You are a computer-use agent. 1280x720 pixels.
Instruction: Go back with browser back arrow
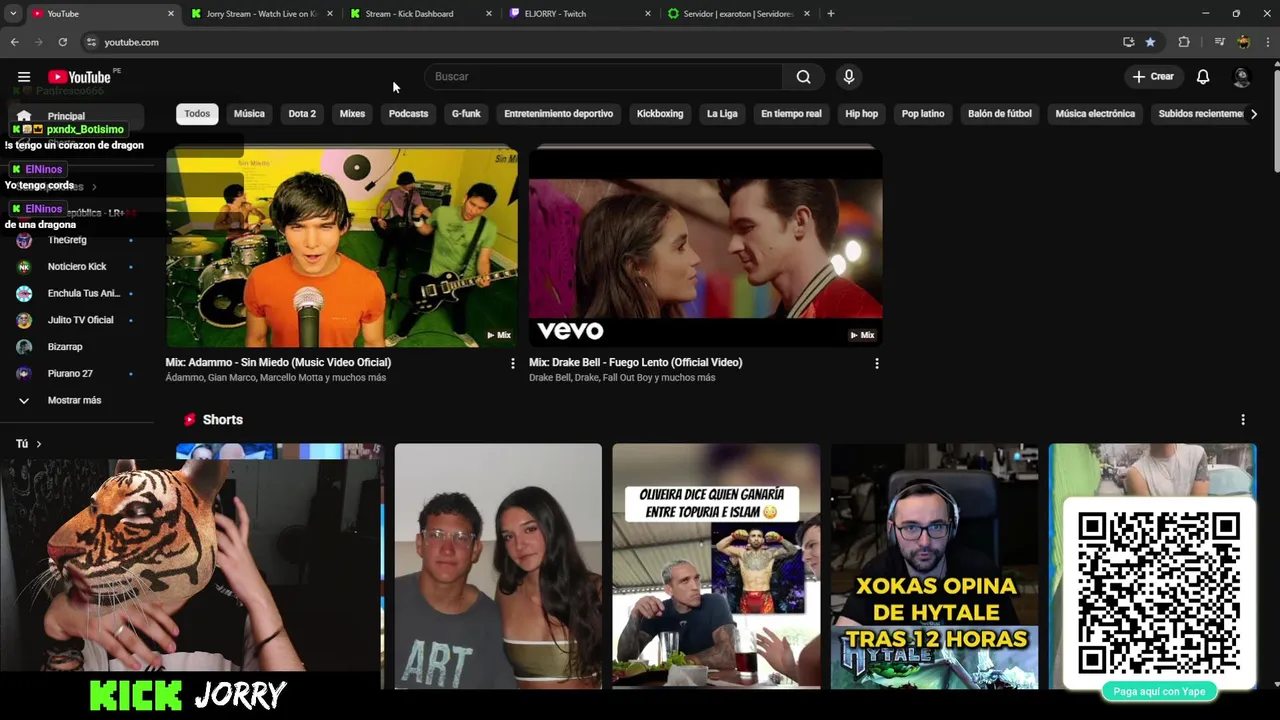pos(14,42)
